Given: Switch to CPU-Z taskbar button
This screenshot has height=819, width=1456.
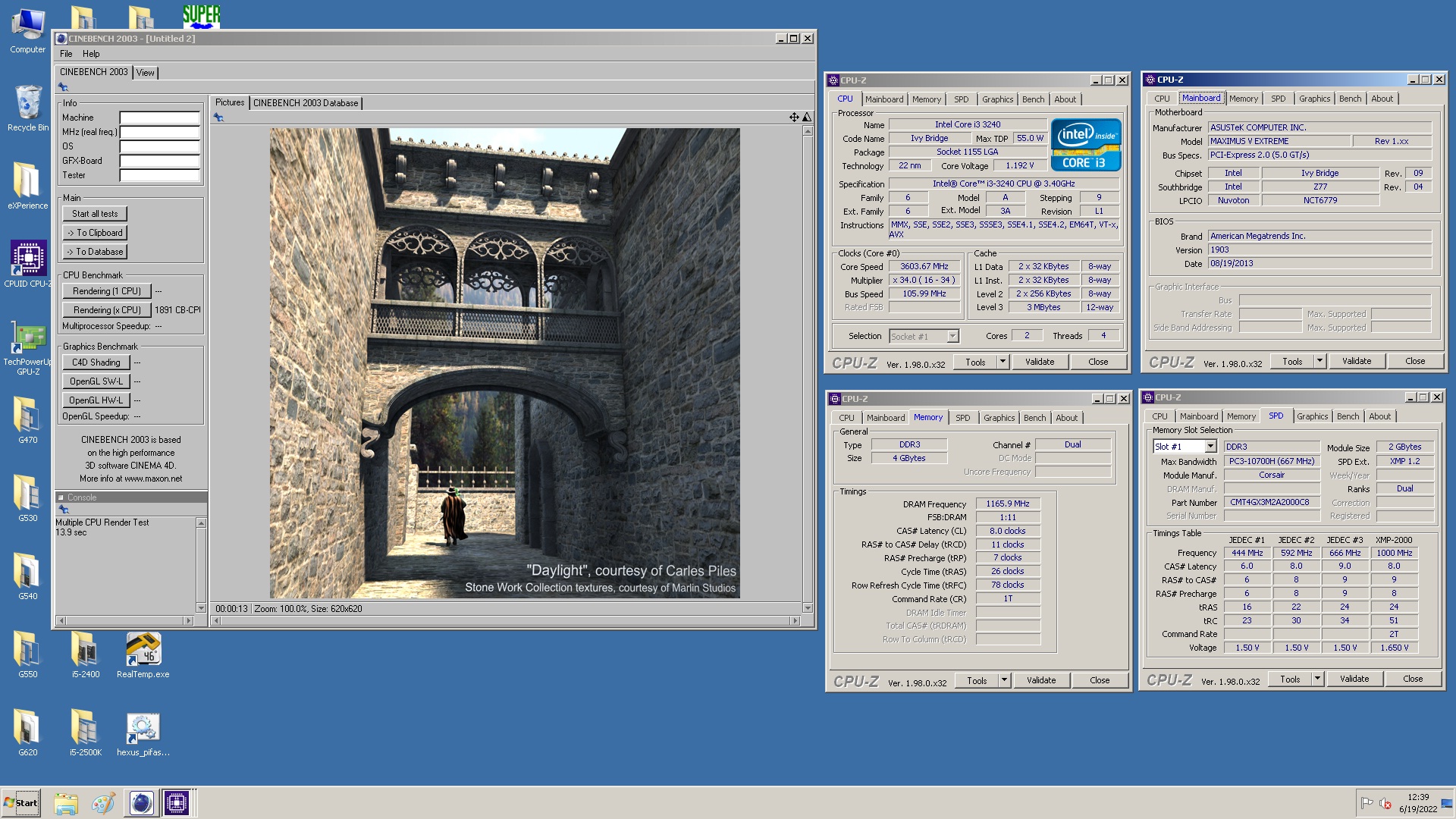Looking at the screenshot, I should pos(177,802).
